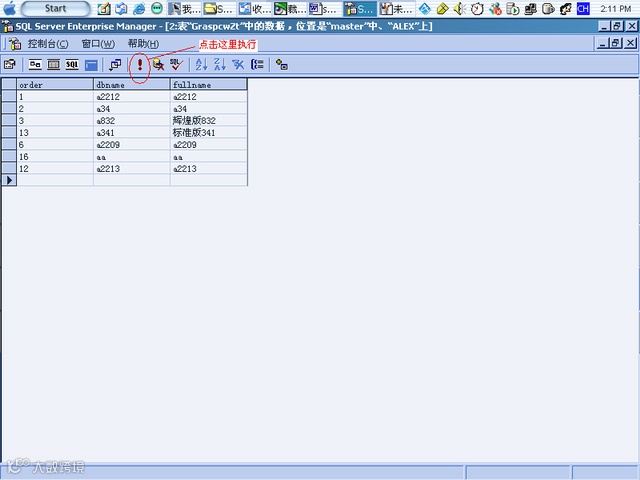This screenshot has width=640, height=480.
Task: Switch to the folder taskbar button S...
Action: (x=220, y=8)
